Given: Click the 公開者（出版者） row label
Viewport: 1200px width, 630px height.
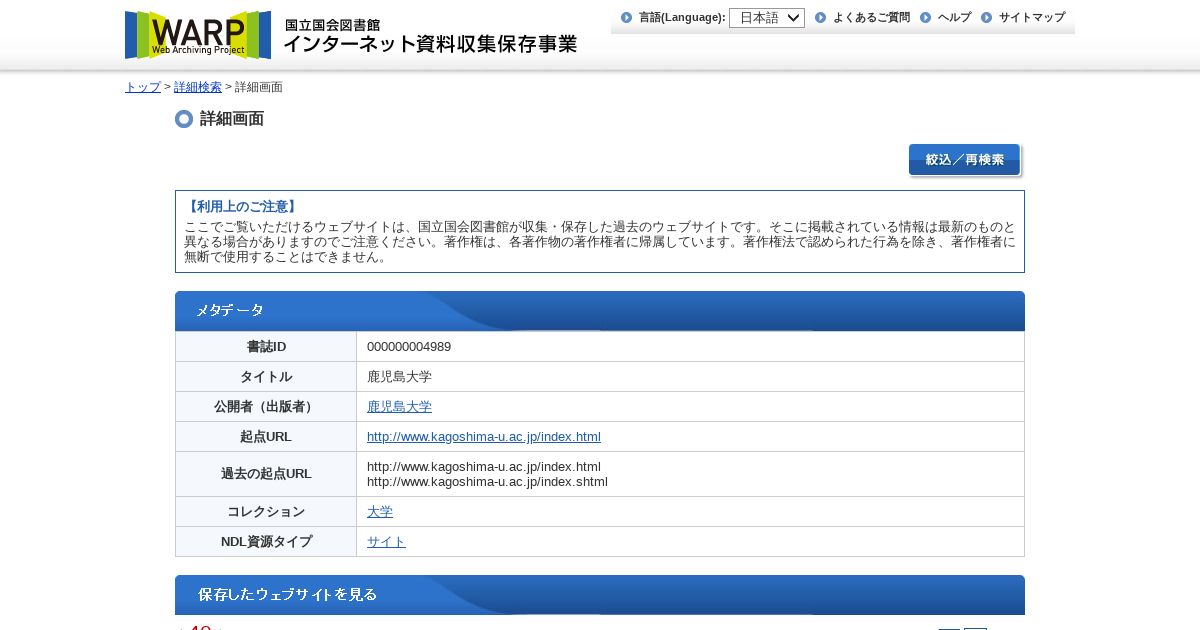Looking at the screenshot, I should (266, 407).
